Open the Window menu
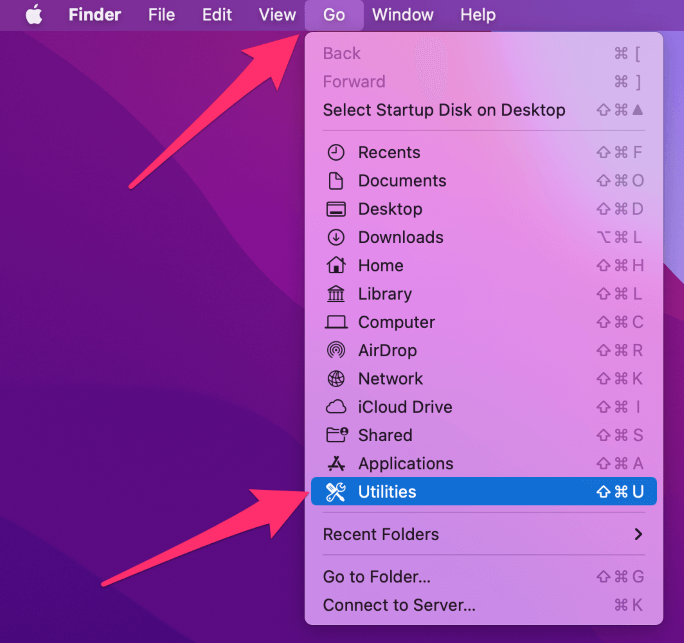Screen dimensions: 684x643 coord(403,15)
